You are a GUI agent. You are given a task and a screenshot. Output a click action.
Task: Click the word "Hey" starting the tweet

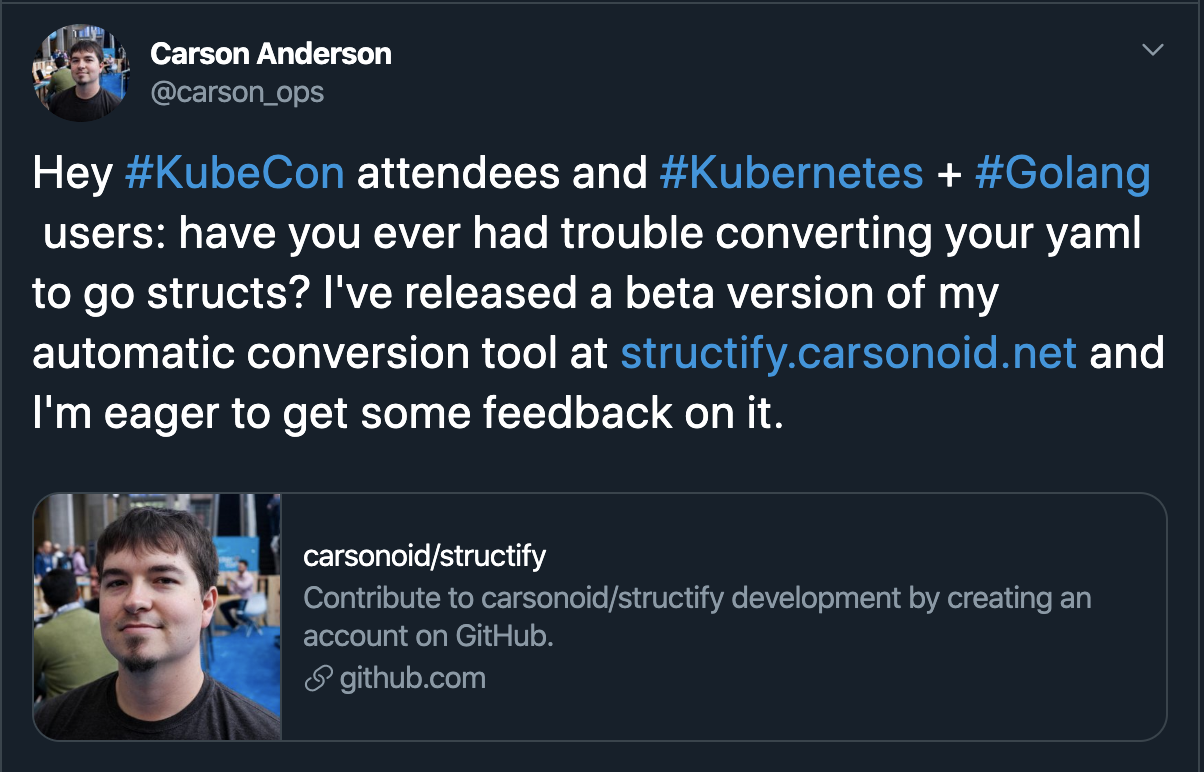pyautogui.click(x=72, y=174)
